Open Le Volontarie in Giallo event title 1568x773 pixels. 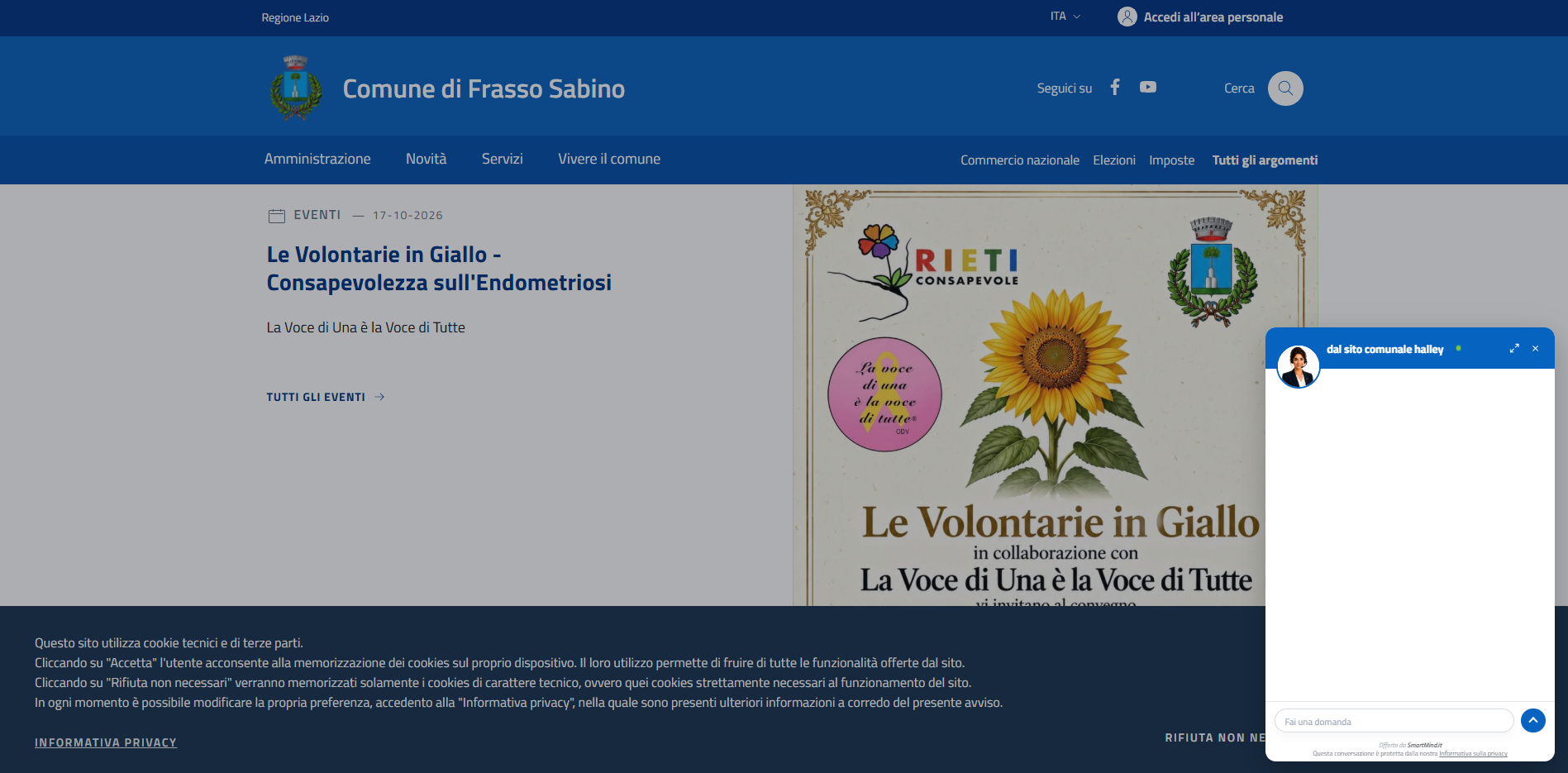point(439,269)
